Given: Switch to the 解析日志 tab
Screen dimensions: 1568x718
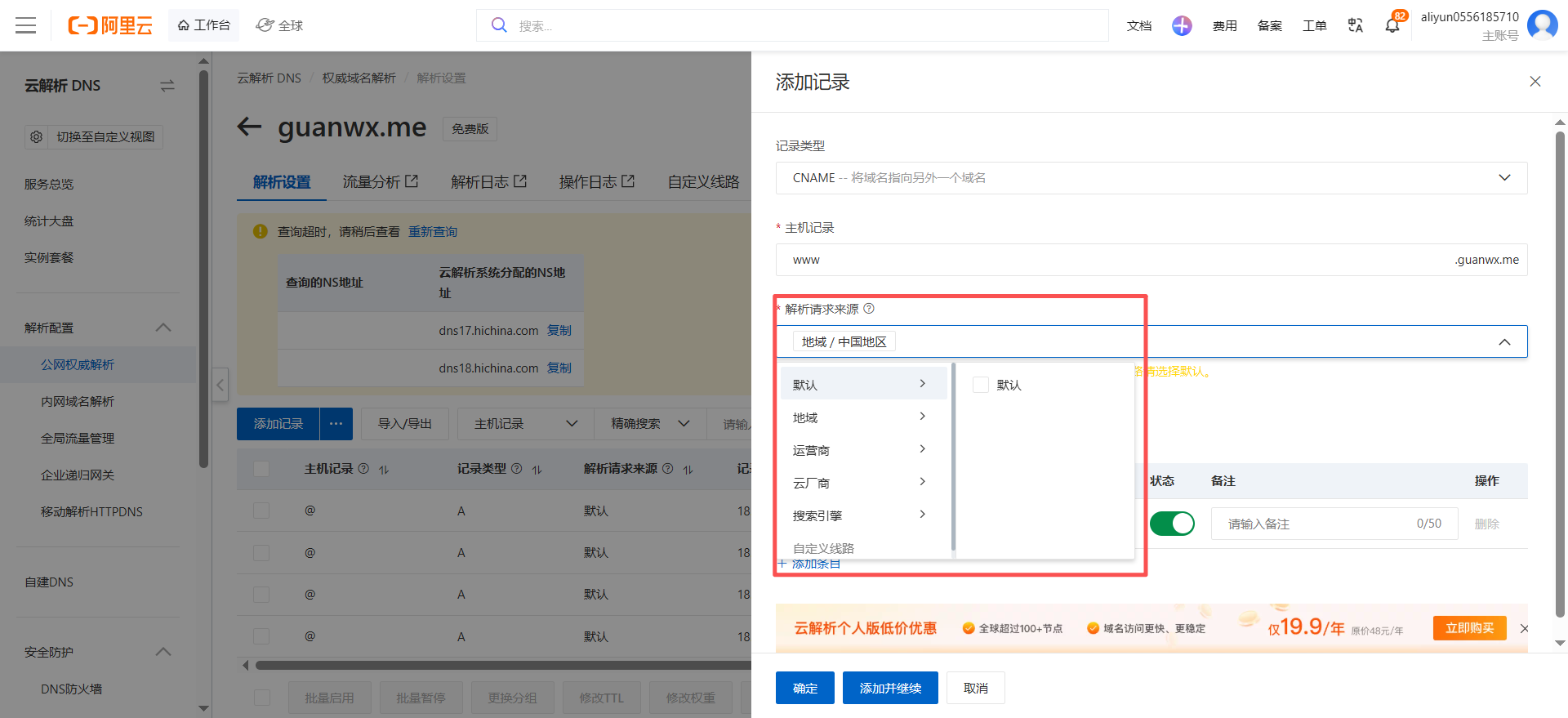Looking at the screenshot, I should coord(489,181).
